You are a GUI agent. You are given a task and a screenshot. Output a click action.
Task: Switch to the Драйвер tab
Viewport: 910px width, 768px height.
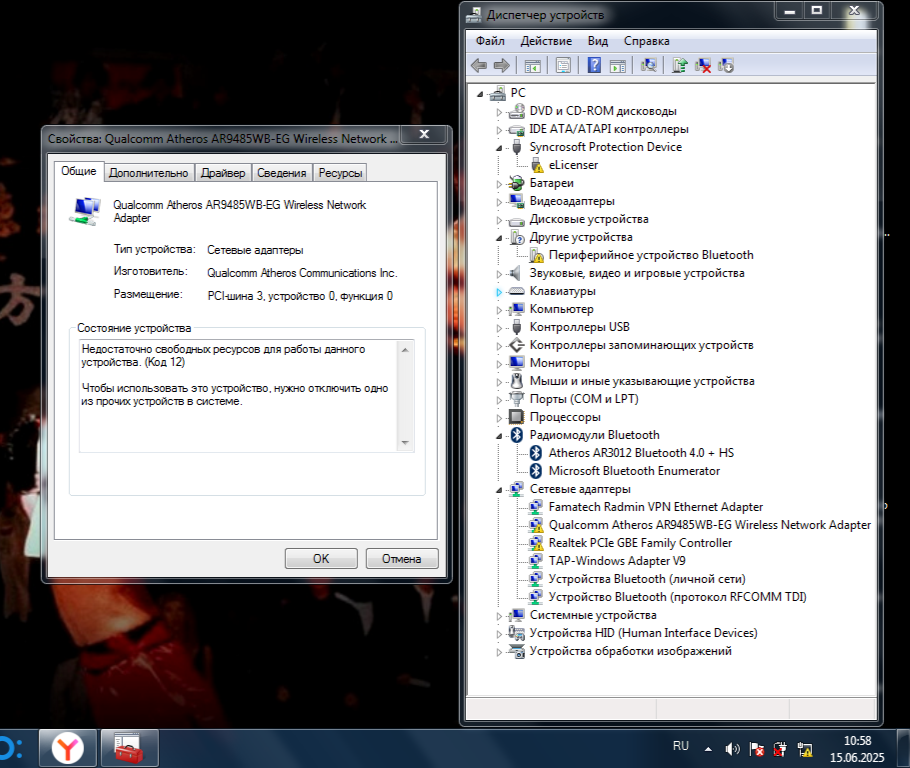[x=223, y=173]
